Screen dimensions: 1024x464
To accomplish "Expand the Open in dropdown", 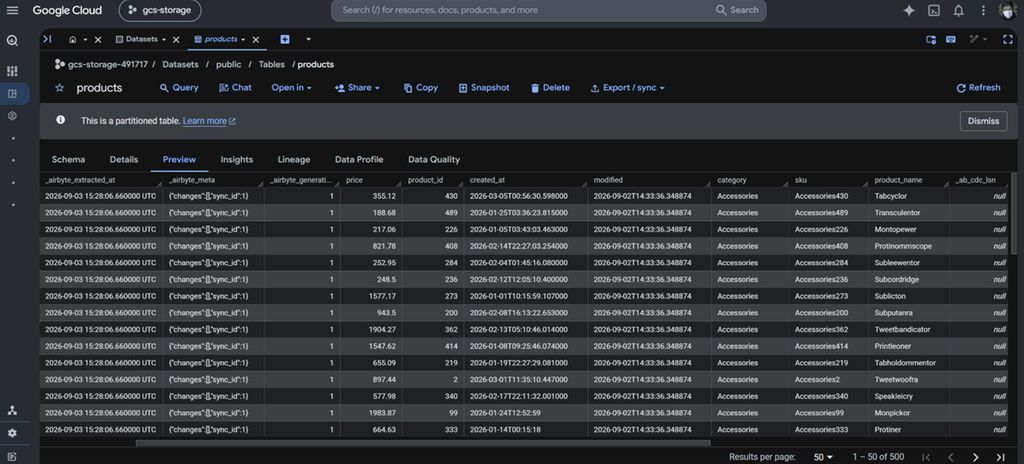I will point(291,88).
